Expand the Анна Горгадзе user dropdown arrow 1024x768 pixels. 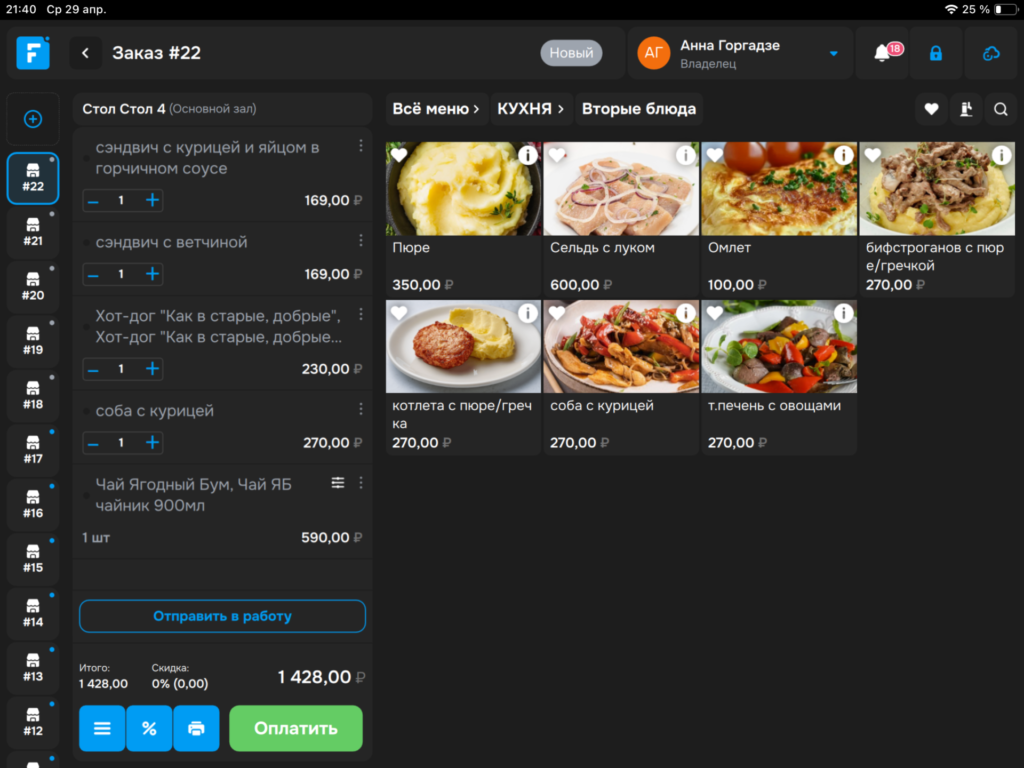[833, 54]
